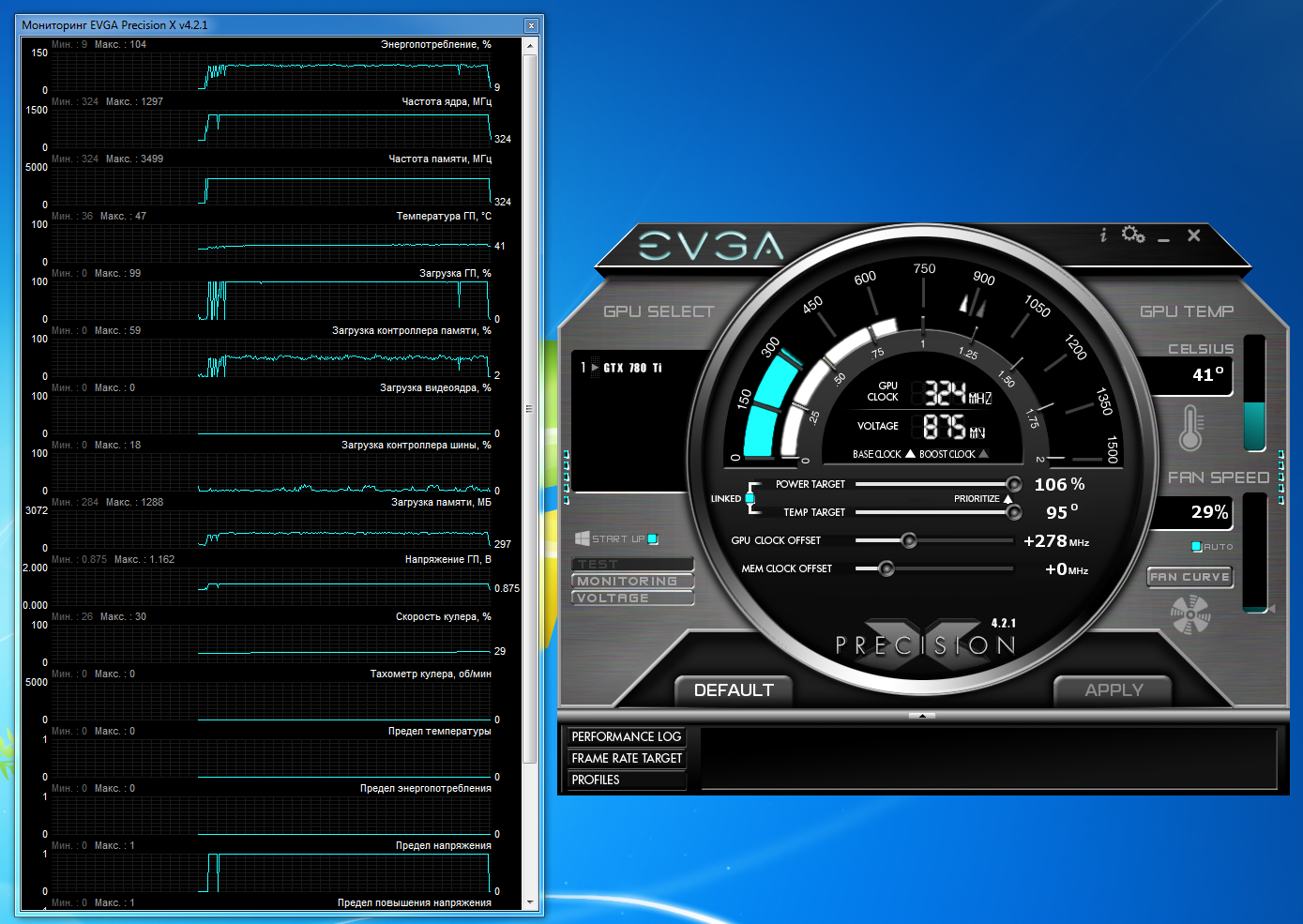Image resolution: width=1303 pixels, height=924 pixels.
Task: Select the Profiles tab
Action: [627, 780]
